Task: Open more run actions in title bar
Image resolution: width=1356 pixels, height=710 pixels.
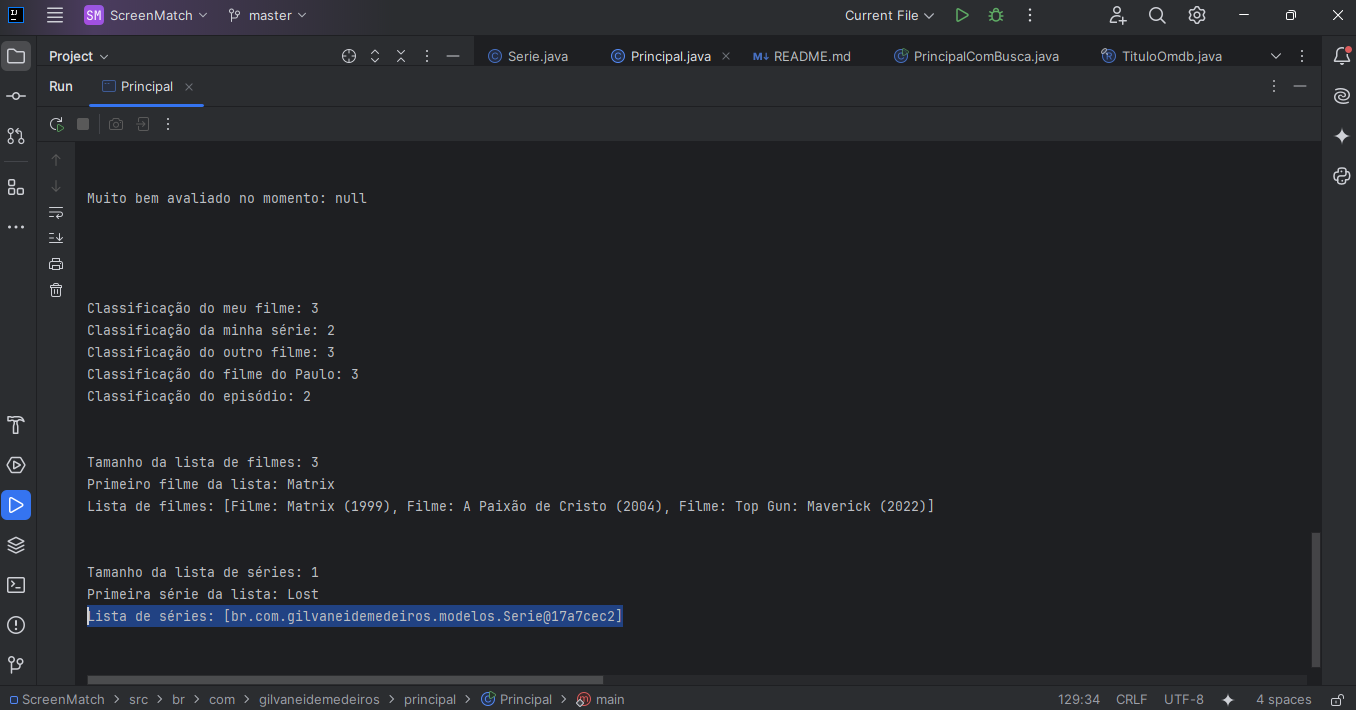Action: pyautogui.click(x=1030, y=15)
